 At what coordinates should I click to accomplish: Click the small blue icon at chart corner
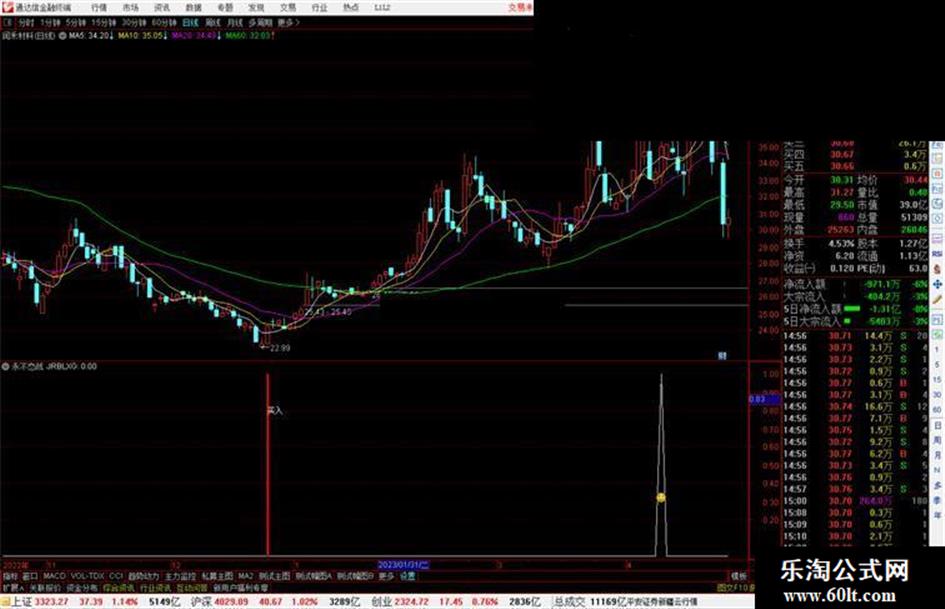723,356
